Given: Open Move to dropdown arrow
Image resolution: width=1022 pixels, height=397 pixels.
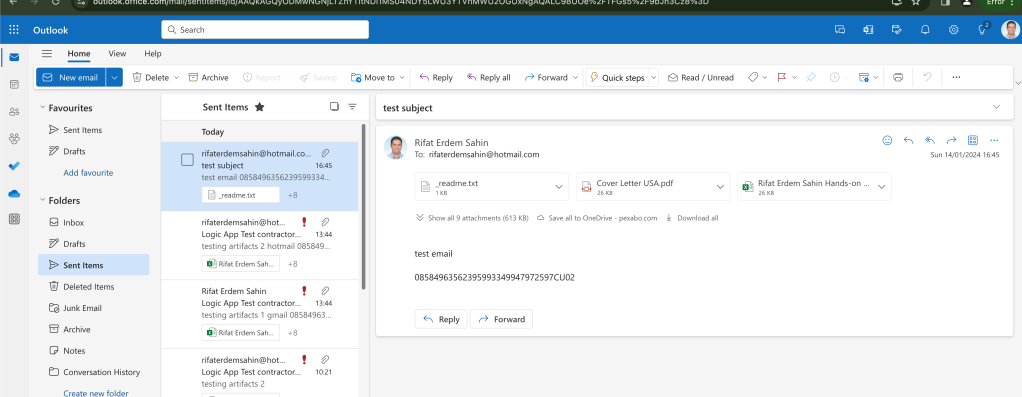Looking at the screenshot, I should click(x=402, y=78).
